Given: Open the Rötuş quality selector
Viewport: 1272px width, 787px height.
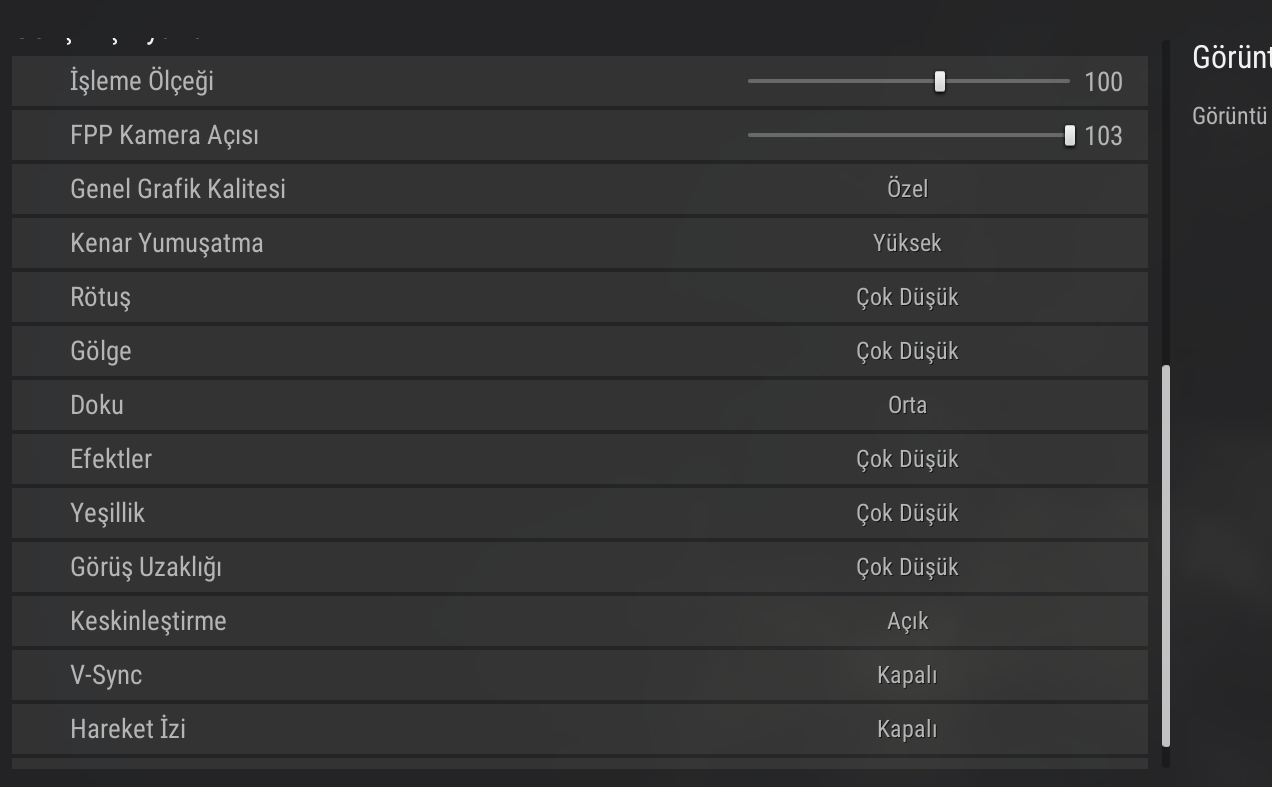Looking at the screenshot, I should coord(907,297).
